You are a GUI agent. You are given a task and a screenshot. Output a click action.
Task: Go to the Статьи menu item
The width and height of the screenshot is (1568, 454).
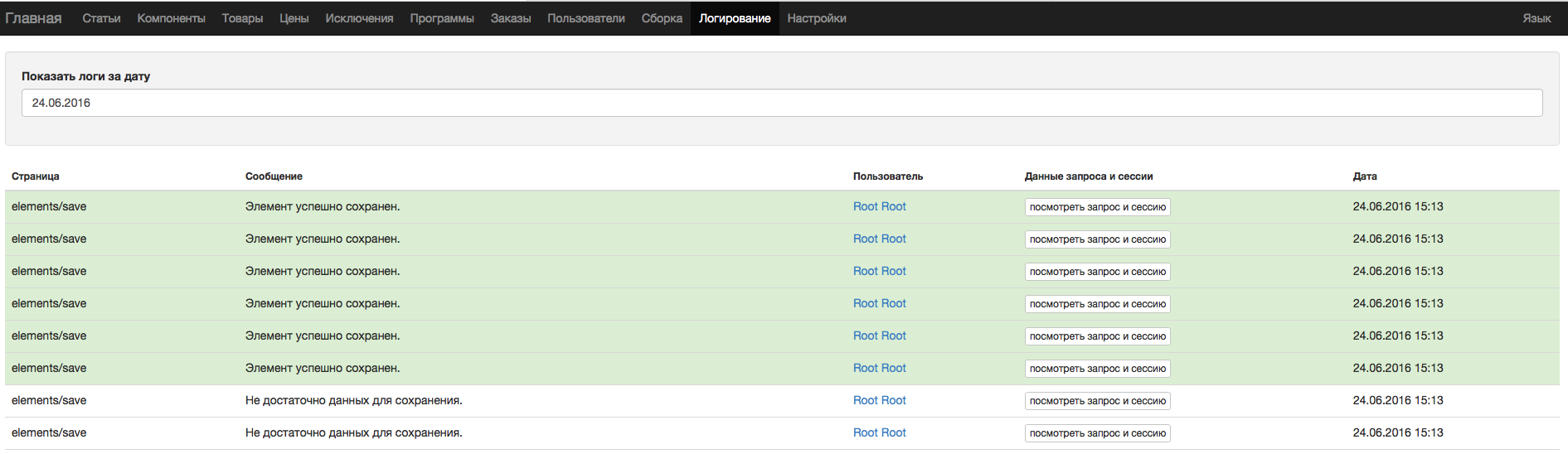point(101,18)
